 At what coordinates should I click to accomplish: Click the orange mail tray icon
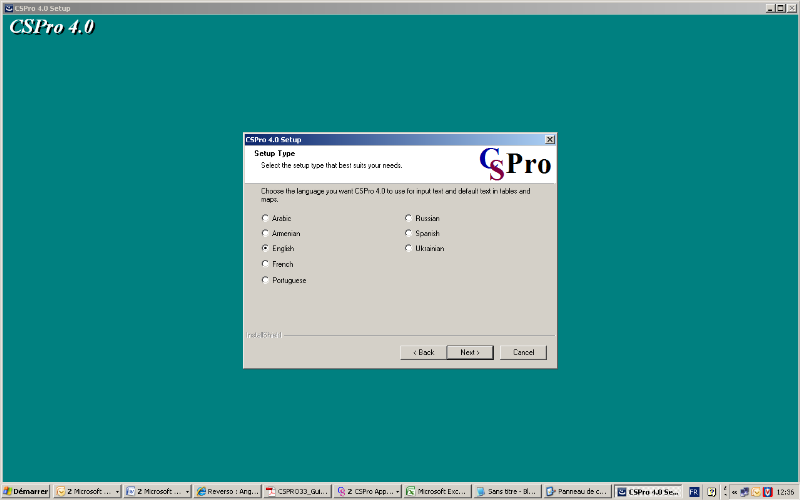pyautogui.click(x=756, y=492)
